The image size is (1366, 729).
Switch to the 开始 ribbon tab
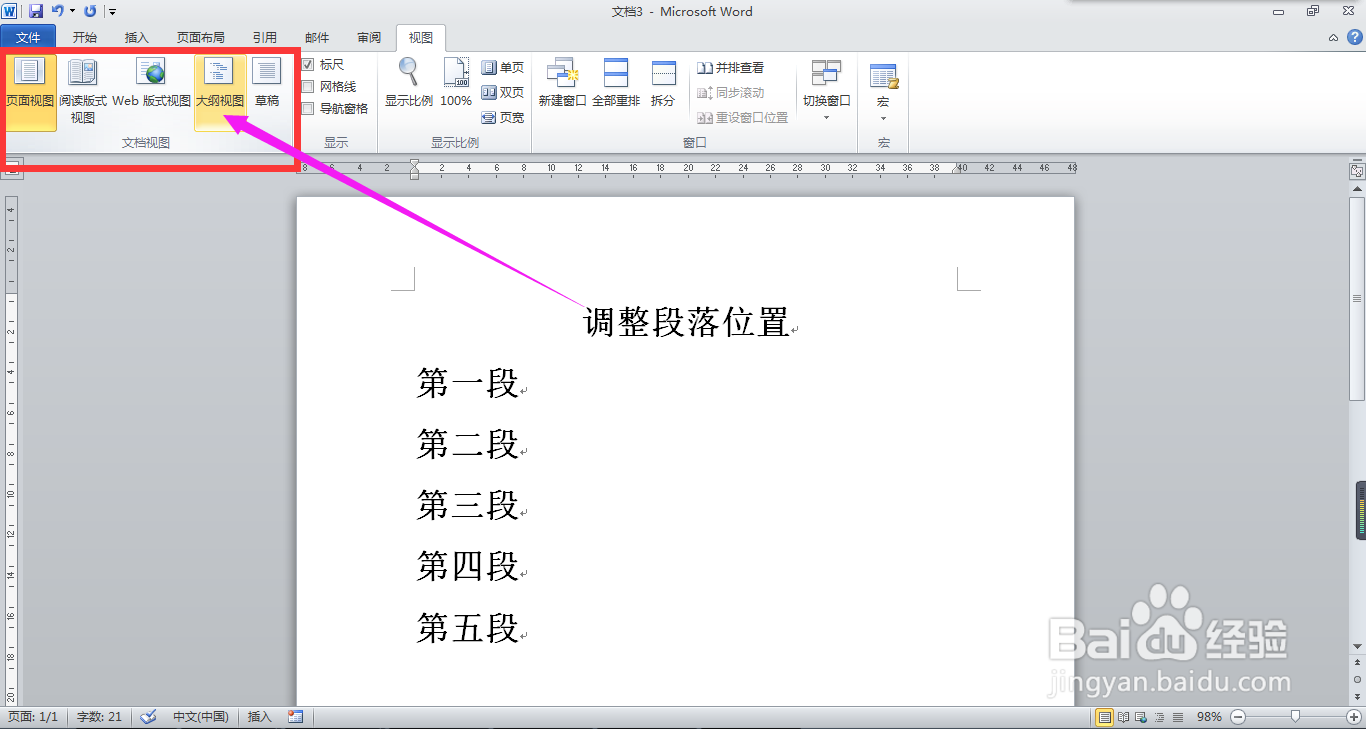84,37
